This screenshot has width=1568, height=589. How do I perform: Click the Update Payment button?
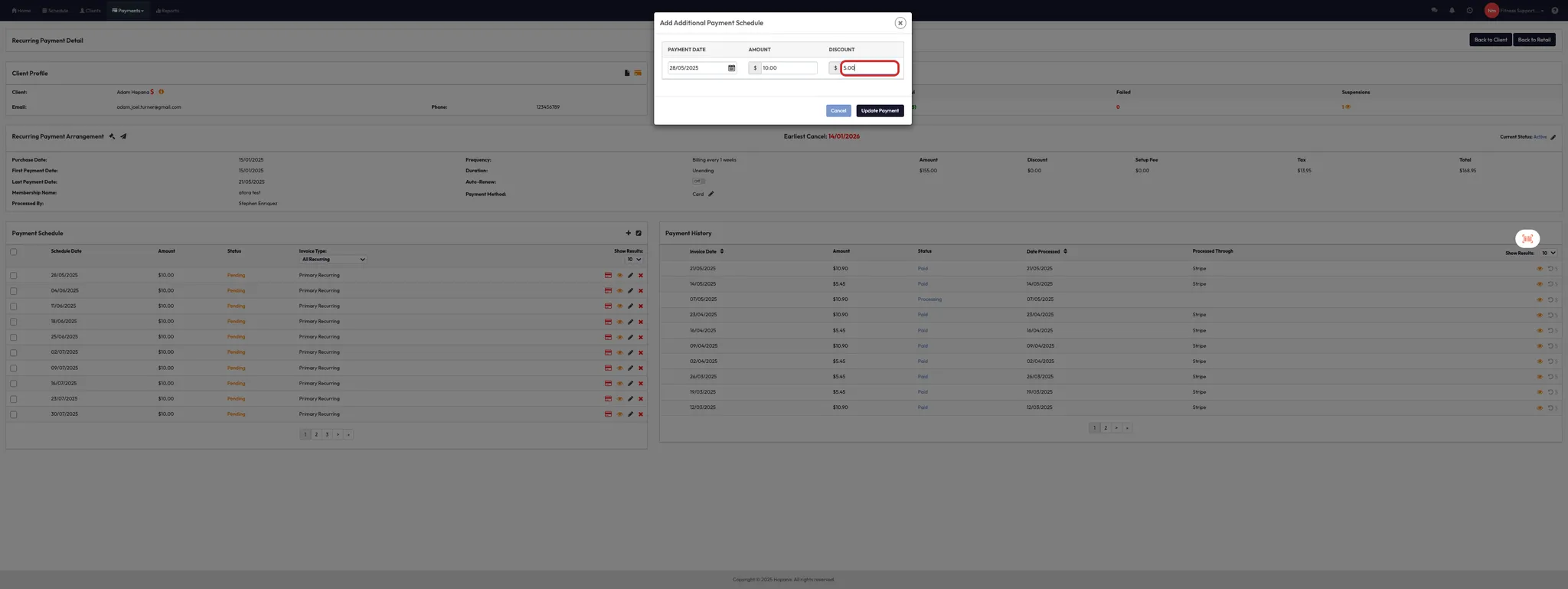point(879,111)
